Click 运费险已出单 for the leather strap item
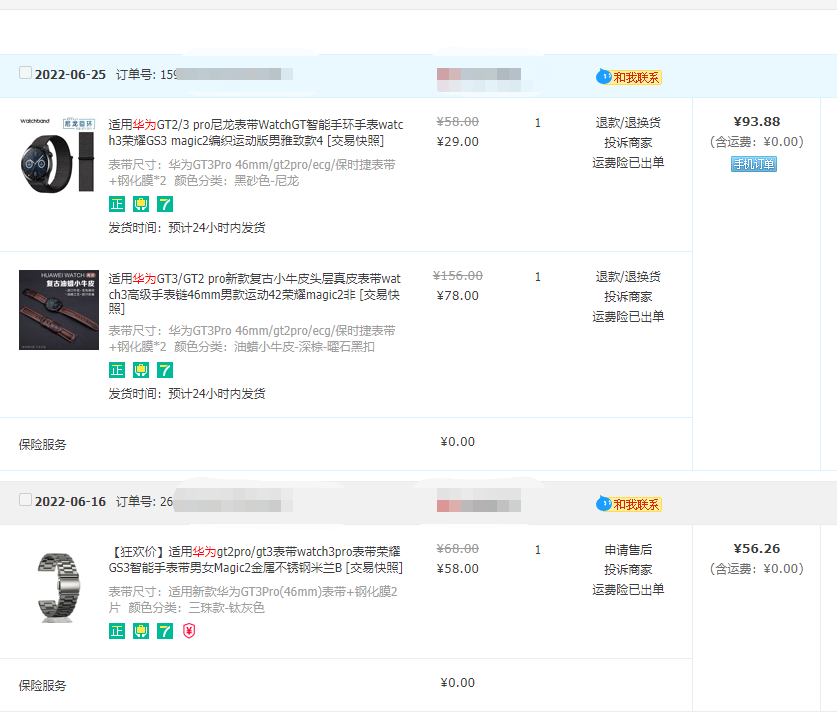Image resolution: width=837 pixels, height=721 pixels. coord(628,316)
